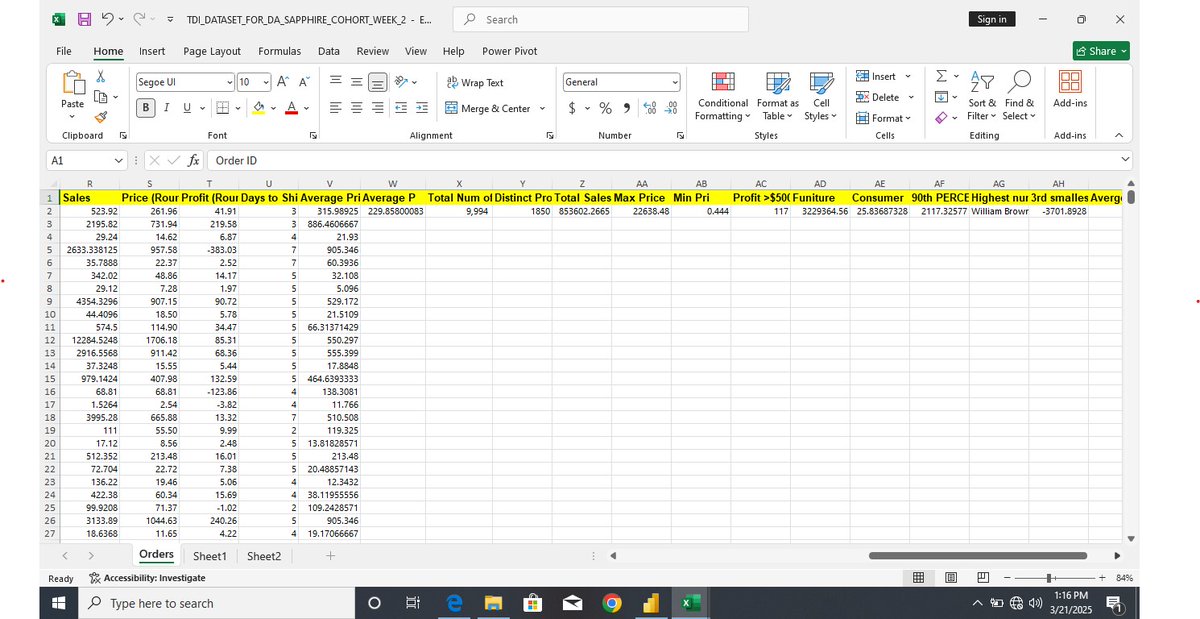Click the Sign in button
The width and height of the screenshot is (1200, 619).
click(991, 19)
